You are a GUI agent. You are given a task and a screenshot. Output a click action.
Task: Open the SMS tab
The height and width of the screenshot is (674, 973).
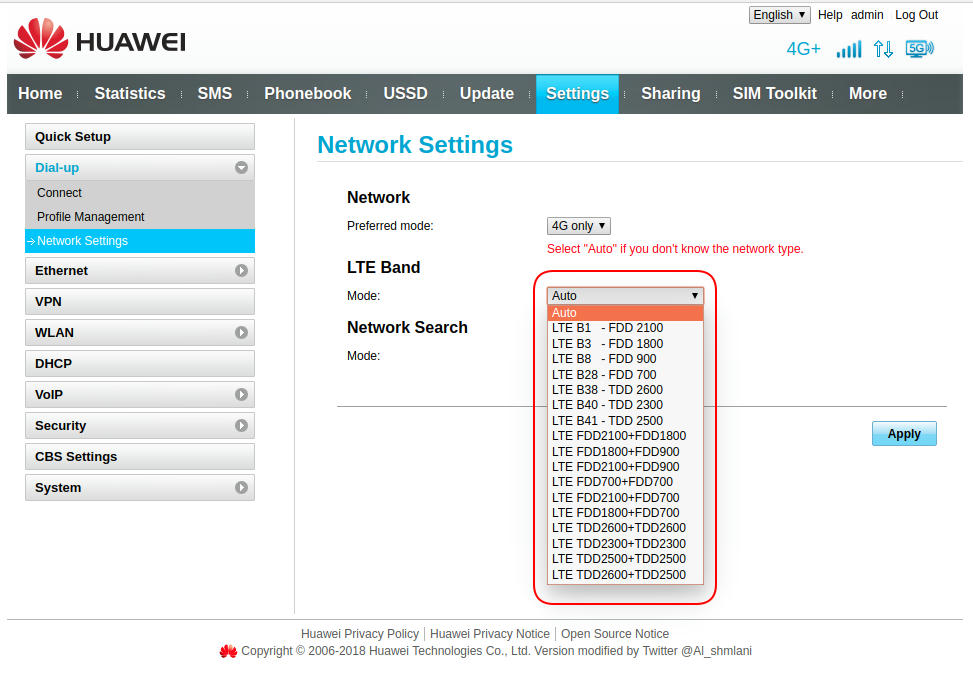click(215, 94)
